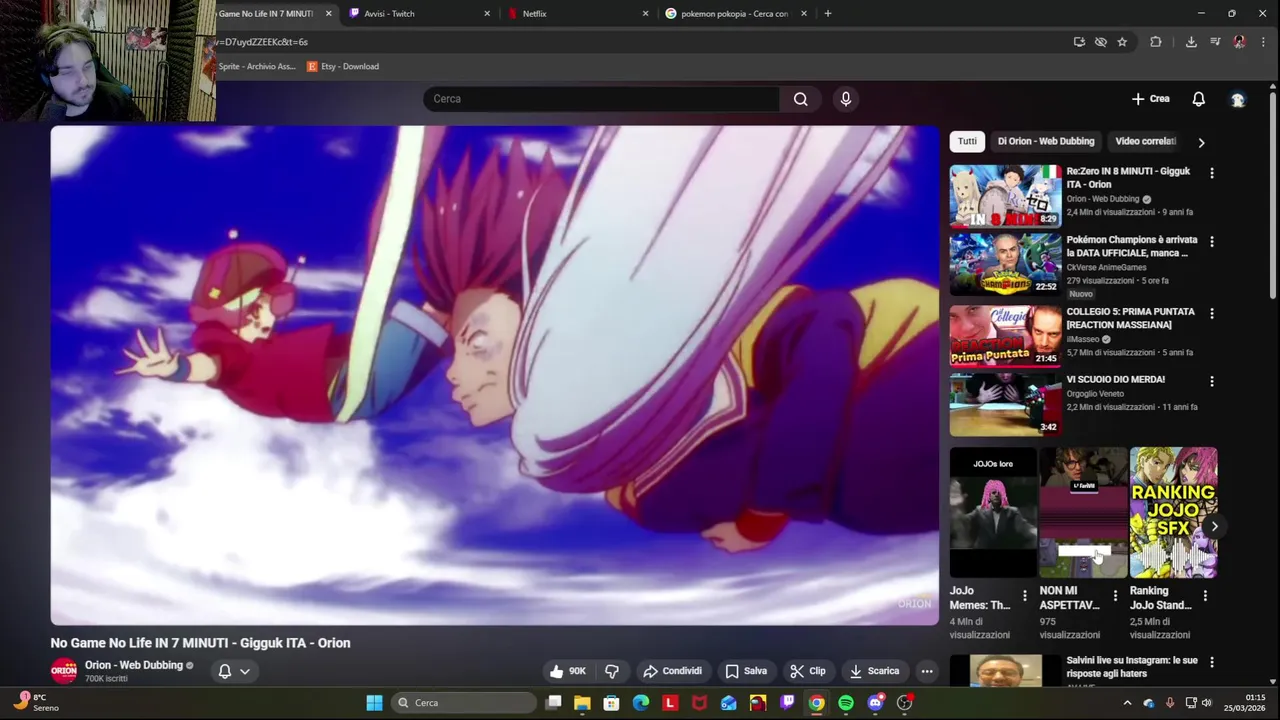This screenshot has height=720, width=1280.
Task: Click the Crea button
Action: pyautogui.click(x=1151, y=99)
